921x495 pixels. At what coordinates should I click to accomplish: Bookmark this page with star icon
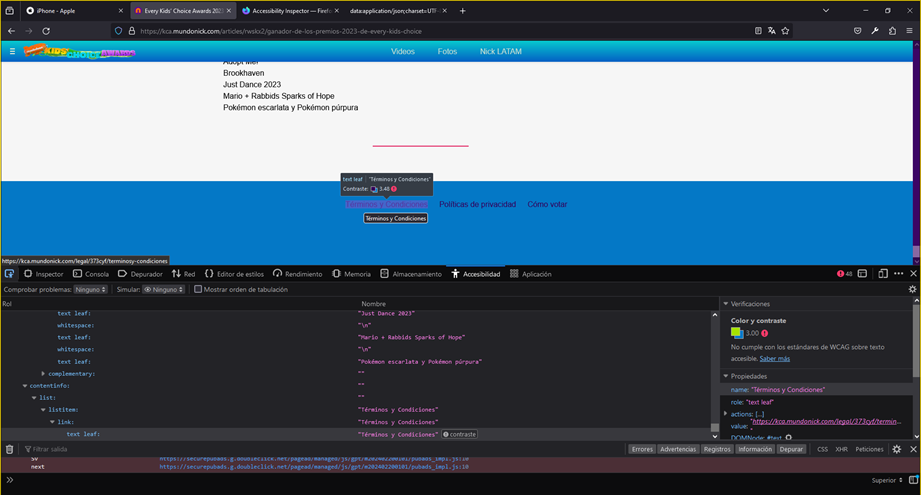(x=786, y=31)
